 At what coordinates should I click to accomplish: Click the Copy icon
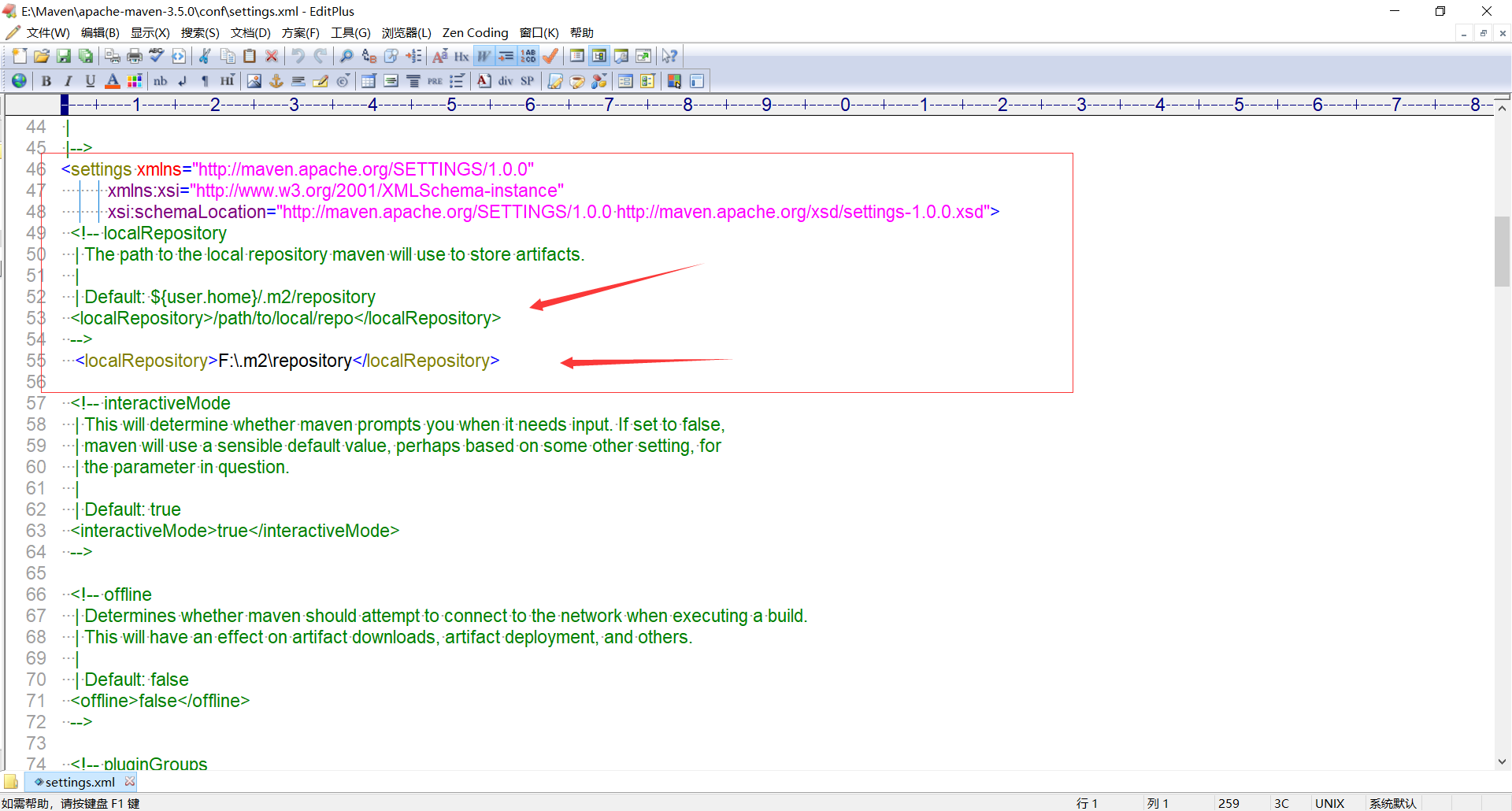[228, 56]
